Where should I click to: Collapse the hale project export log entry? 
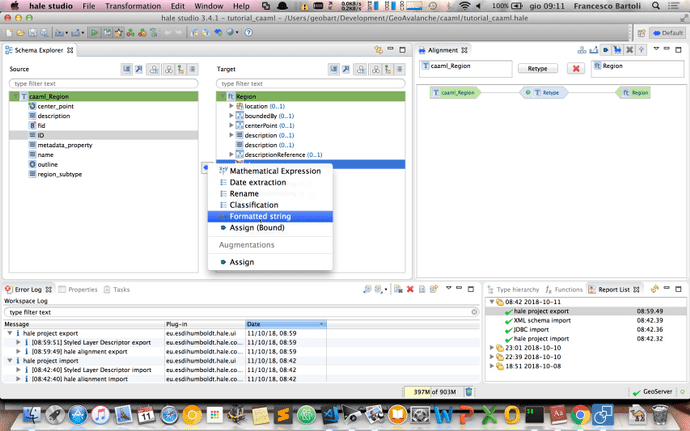(x=9, y=333)
